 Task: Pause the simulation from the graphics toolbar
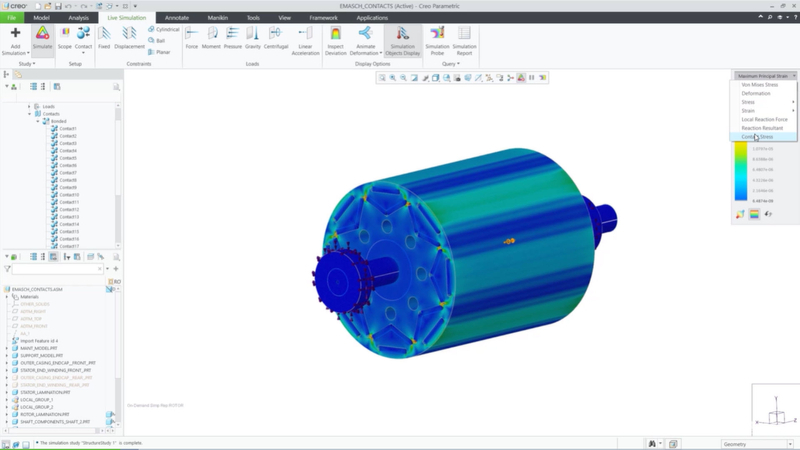pos(532,77)
